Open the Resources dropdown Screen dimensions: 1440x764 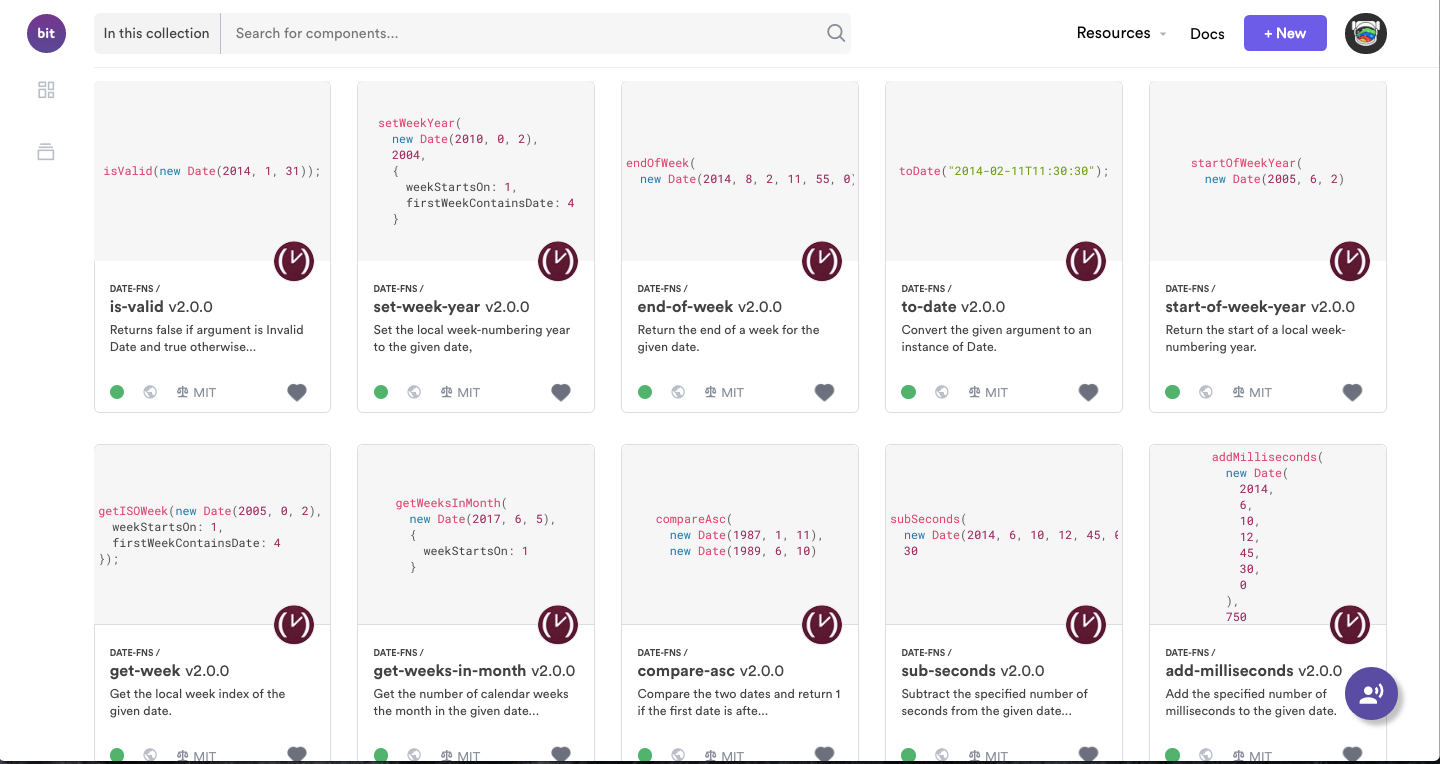(x=1121, y=33)
